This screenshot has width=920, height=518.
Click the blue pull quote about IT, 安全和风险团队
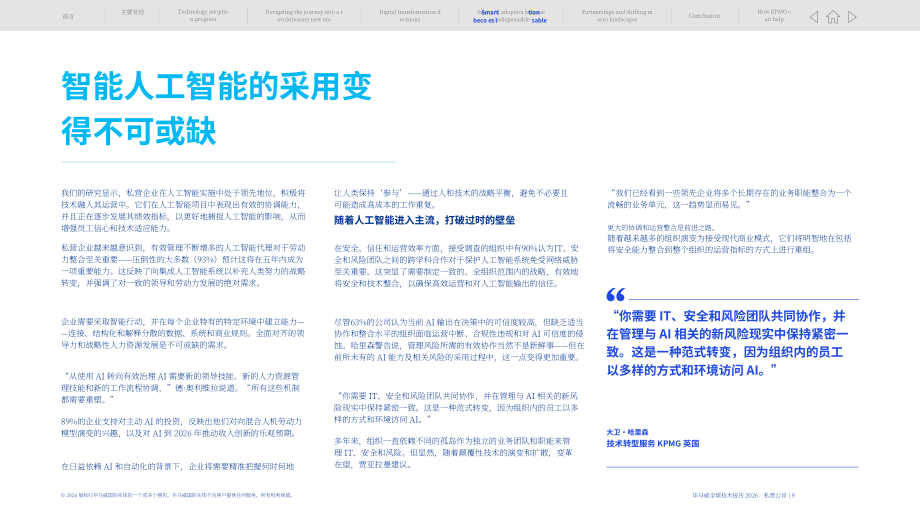tap(728, 343)
